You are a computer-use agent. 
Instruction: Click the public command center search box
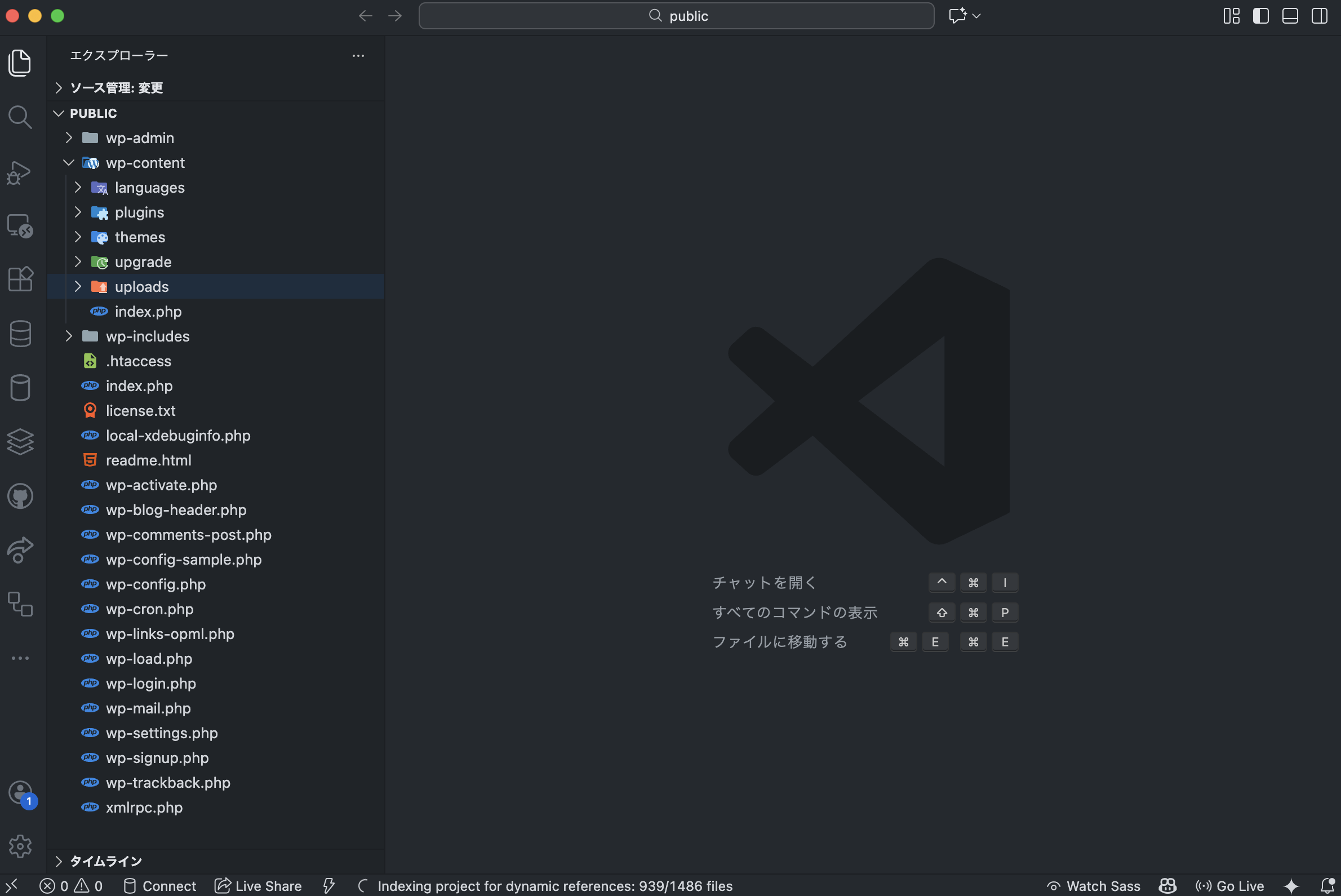[677, 16]
